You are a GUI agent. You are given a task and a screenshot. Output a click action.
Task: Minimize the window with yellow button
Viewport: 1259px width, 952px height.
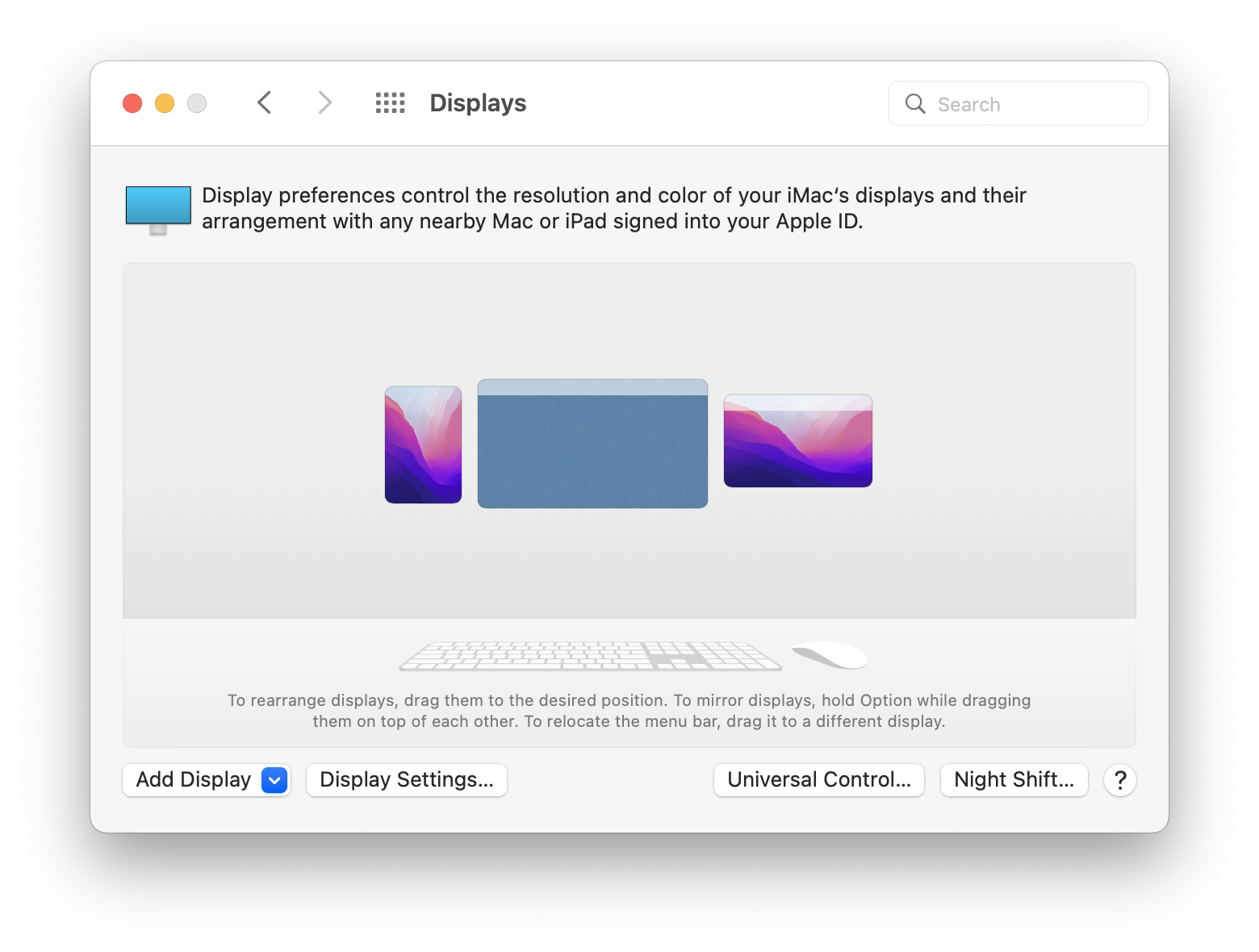(165, 103)
